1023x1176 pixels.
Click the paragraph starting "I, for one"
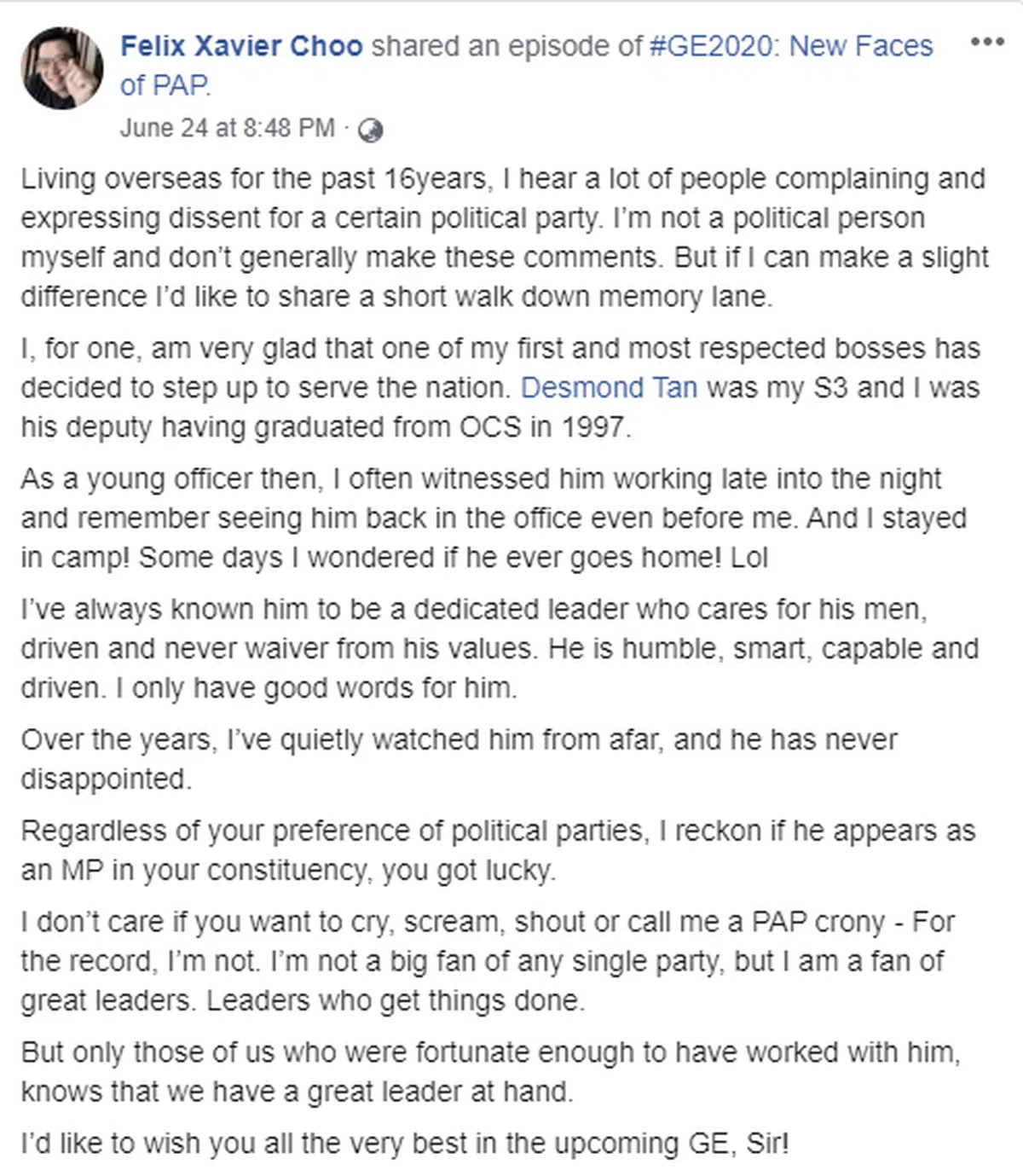pyautogui.click(x=500, y=388)
